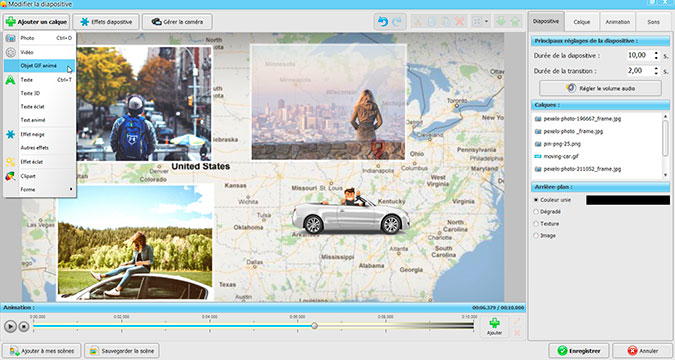
Task: Click the Calques list scrollbar
Action: 666,138
